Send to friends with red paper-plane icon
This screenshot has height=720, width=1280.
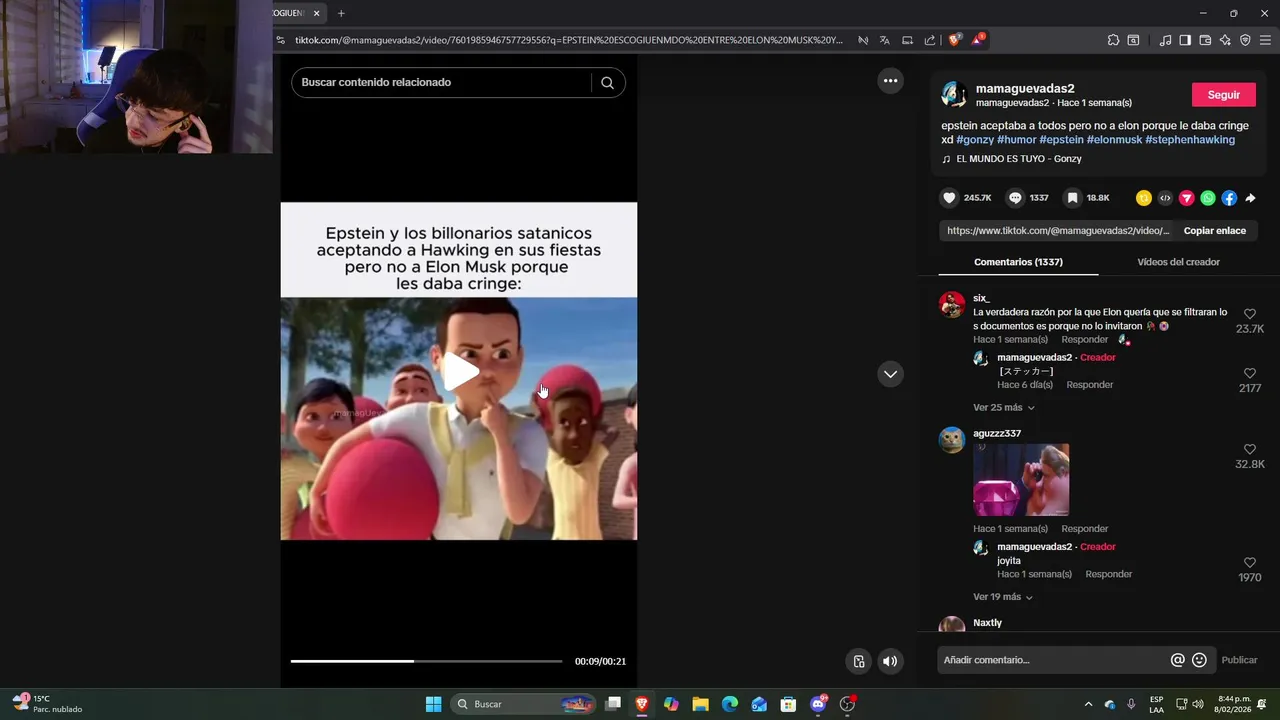pyautogui.click(x=1187, y=198)
